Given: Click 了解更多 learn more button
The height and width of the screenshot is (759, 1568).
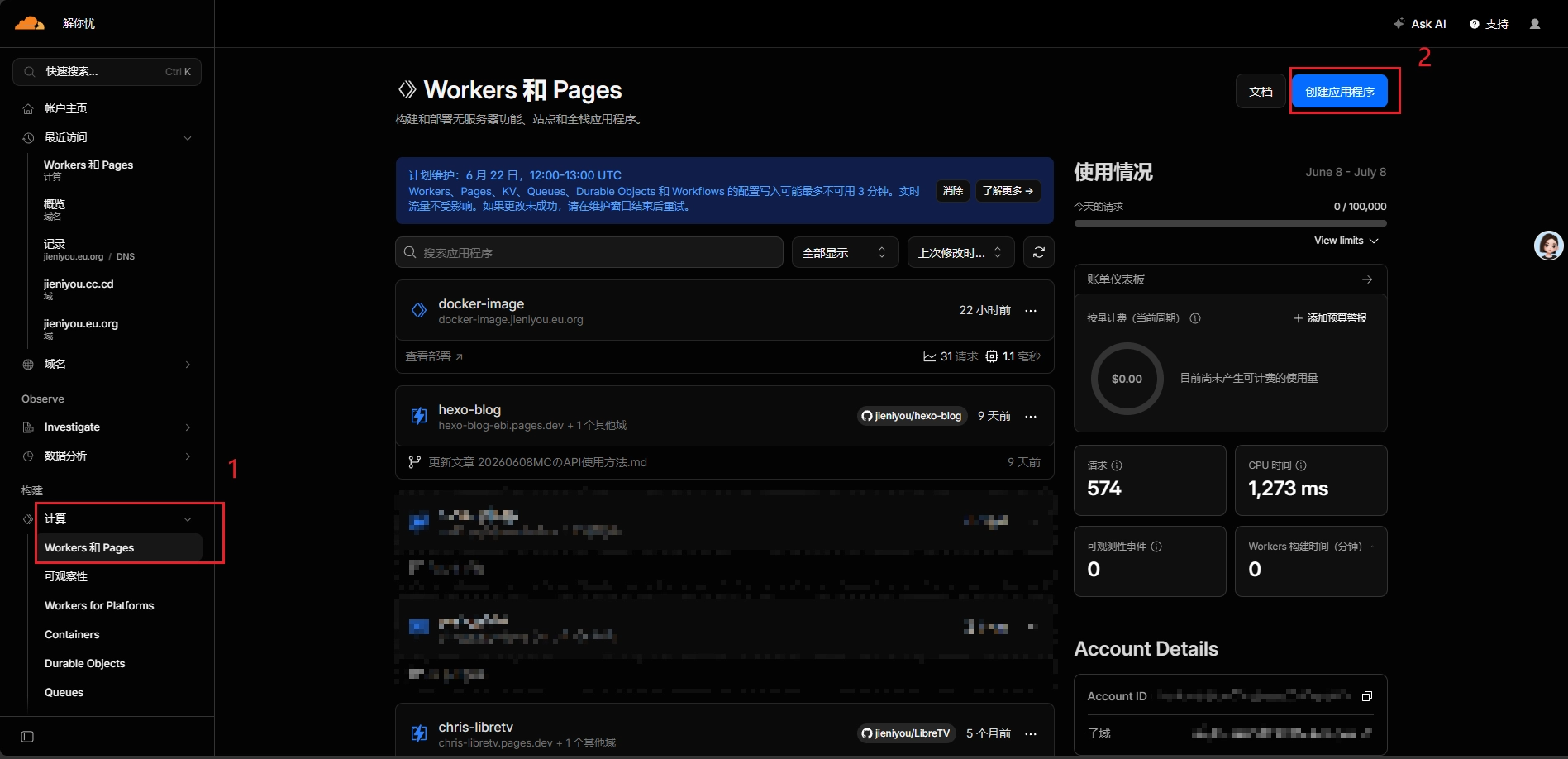Looking at the screenshot, I should (x=1008, y=191).
